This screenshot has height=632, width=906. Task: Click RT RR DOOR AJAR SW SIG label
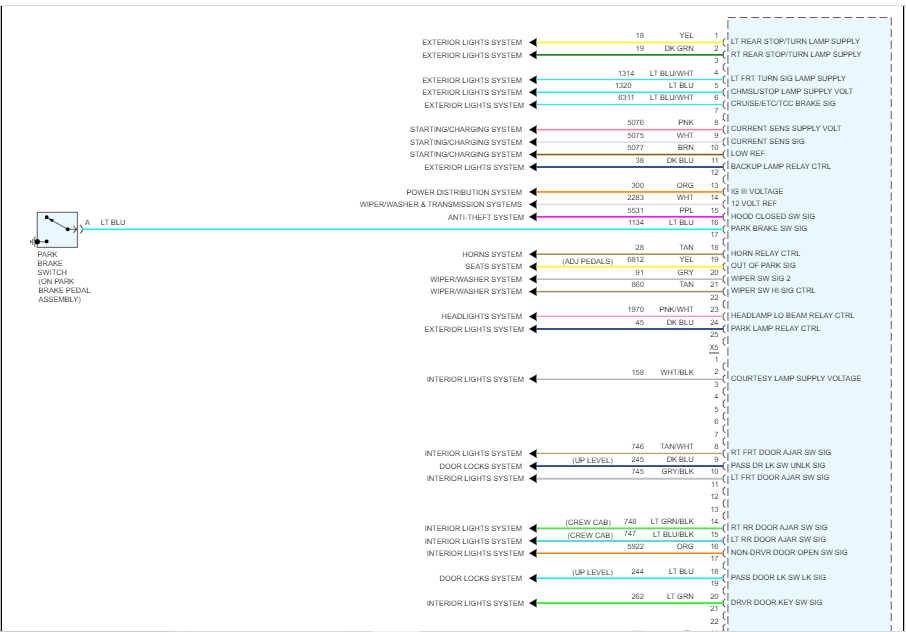(x=779, y=527)
